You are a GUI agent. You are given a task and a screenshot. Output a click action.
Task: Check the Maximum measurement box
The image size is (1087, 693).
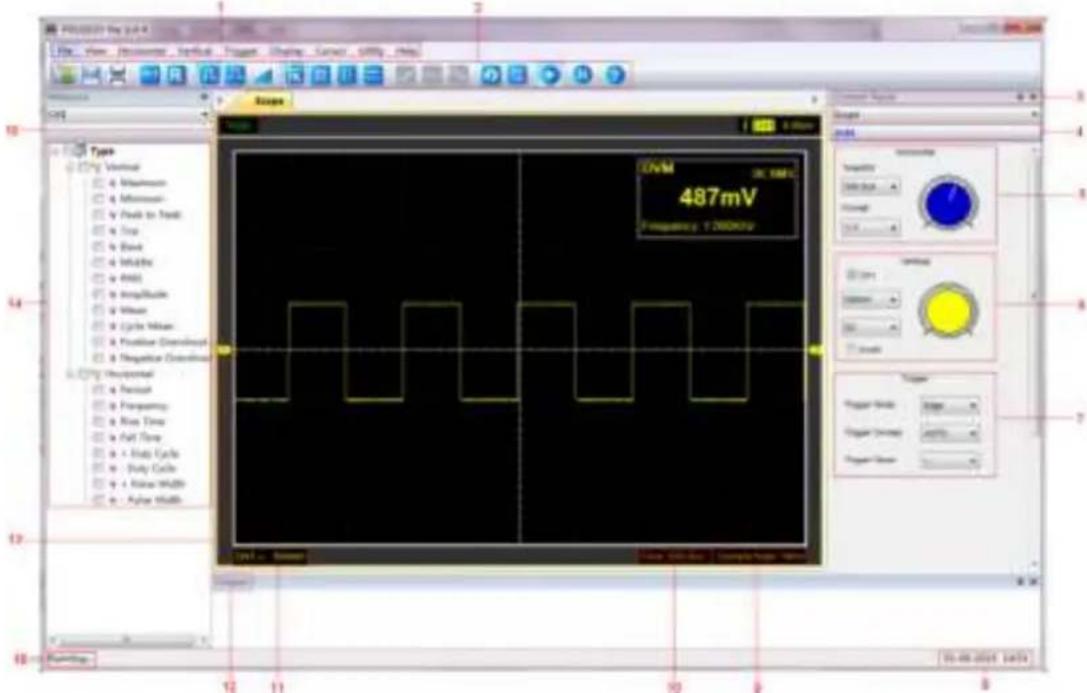click(98, 183)
